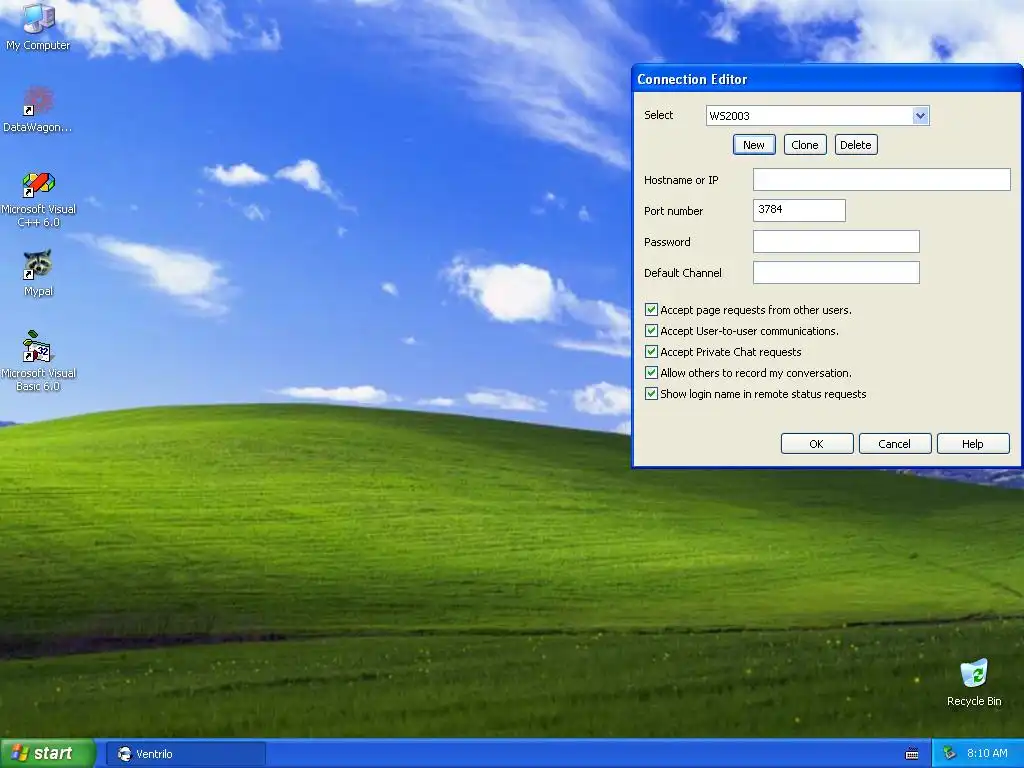
Task: Toggle Accept page requests from other users
Action: (651, 310)
